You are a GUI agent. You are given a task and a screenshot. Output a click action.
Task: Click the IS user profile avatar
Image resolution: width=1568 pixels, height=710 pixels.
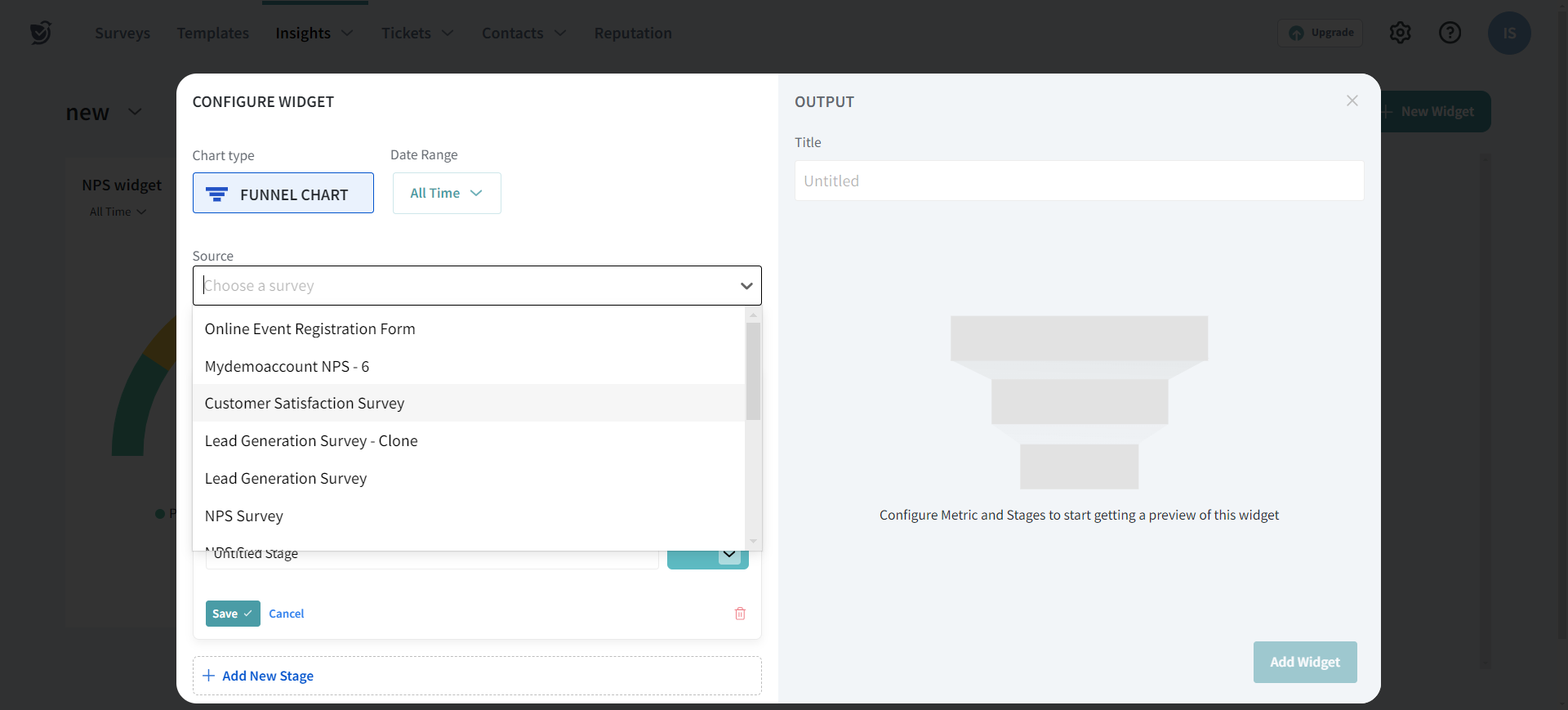pos(1508,33)
